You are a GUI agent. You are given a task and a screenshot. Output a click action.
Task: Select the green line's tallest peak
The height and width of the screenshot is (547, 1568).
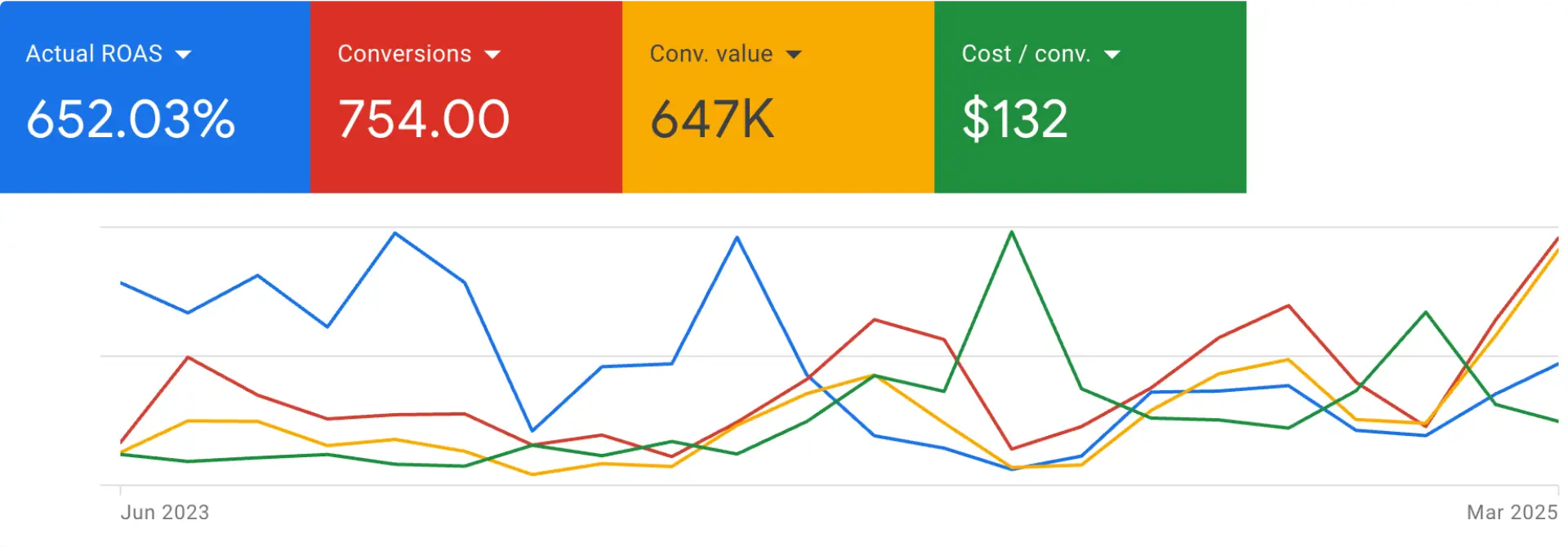pos(1013,233)
